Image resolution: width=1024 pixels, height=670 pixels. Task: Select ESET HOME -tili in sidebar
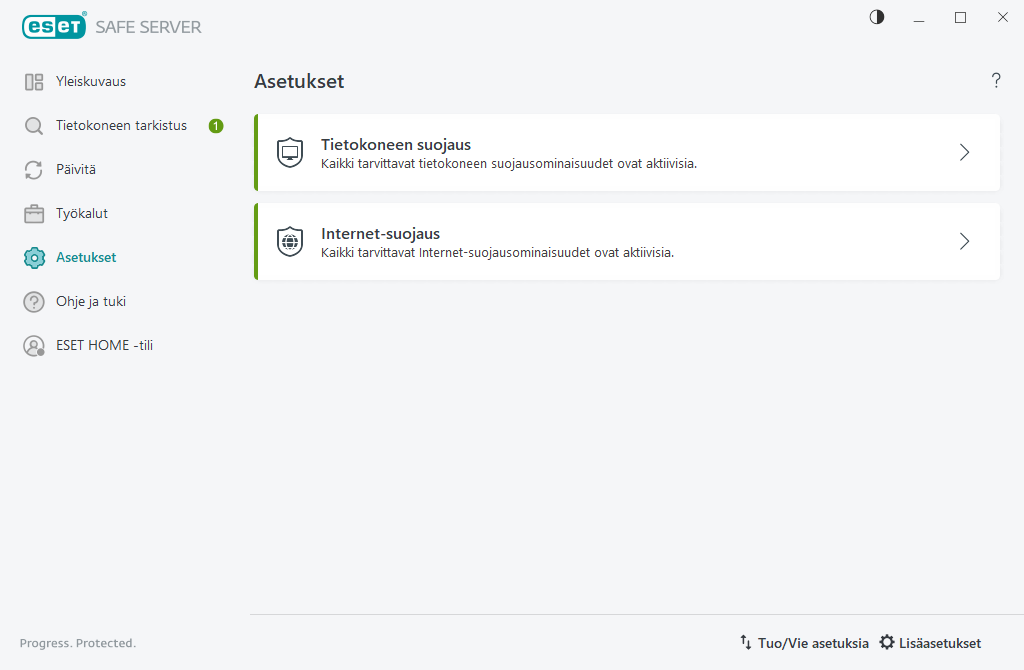(104, 346)
